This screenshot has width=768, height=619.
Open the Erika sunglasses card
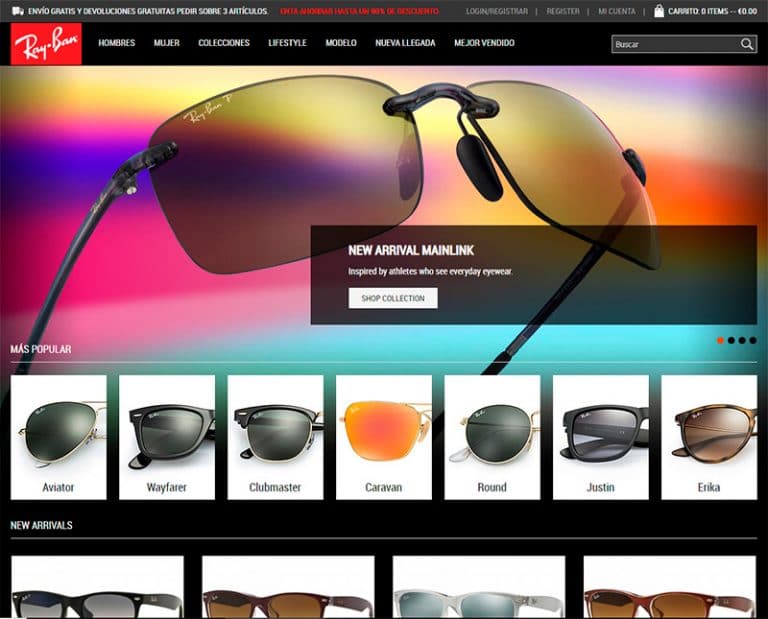pyautogui.click(x=709, y=437)
